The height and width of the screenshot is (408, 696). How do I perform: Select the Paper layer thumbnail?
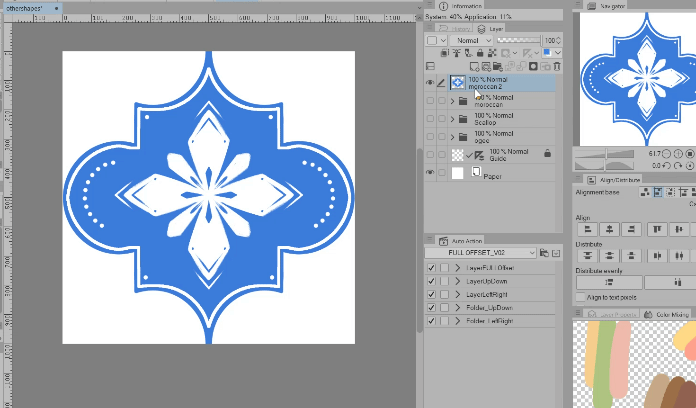coord(459,173)
